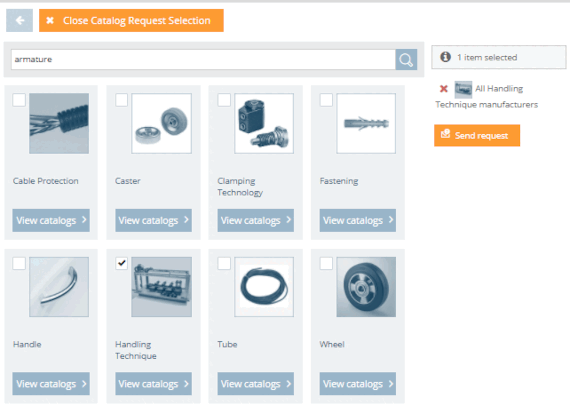Viewport: 570px width, 406px height.
Task: Check the Wheel checkbox
Action: pos(326,264)
